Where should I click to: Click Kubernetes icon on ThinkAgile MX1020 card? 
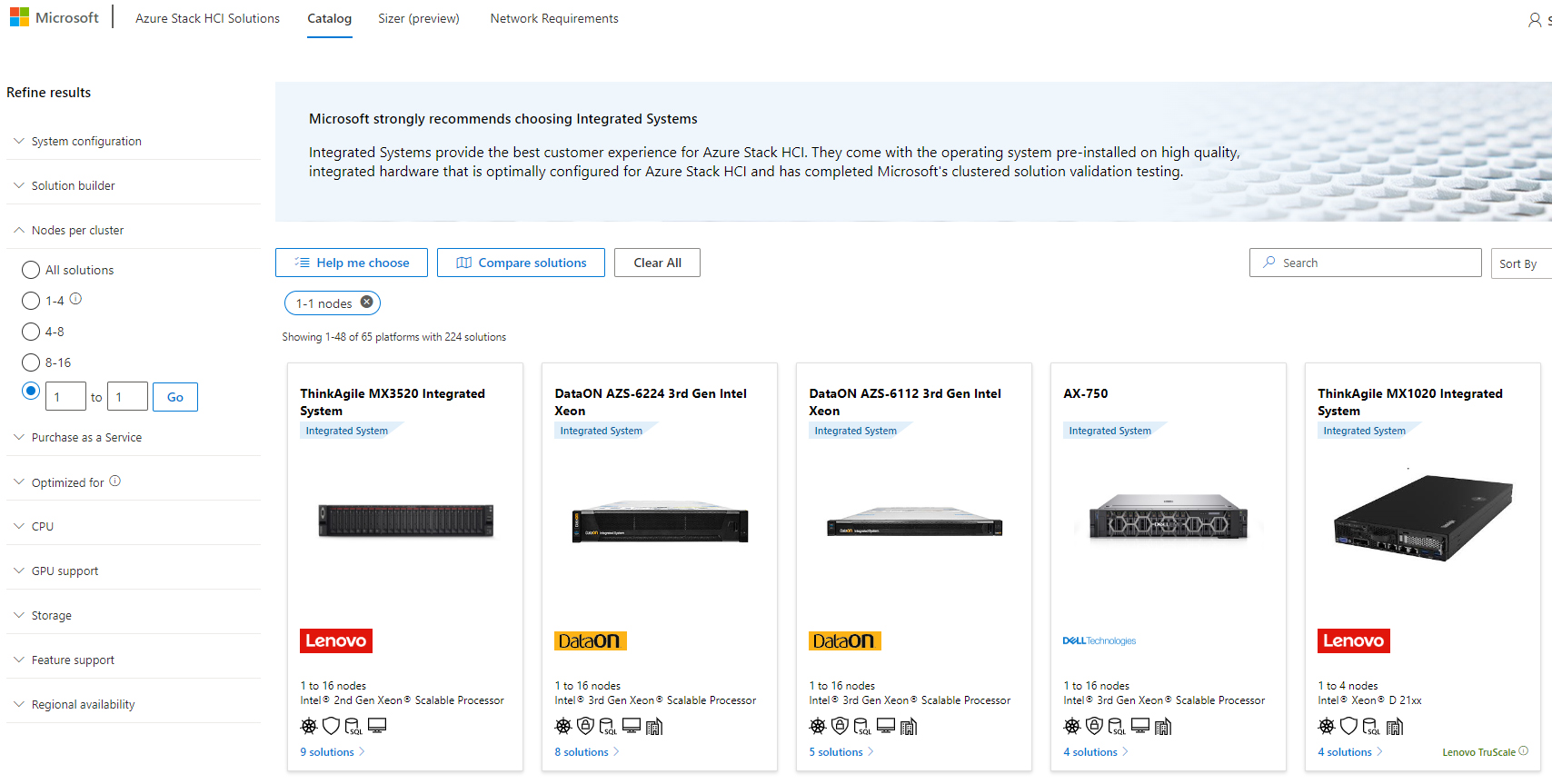(1327, 726)
